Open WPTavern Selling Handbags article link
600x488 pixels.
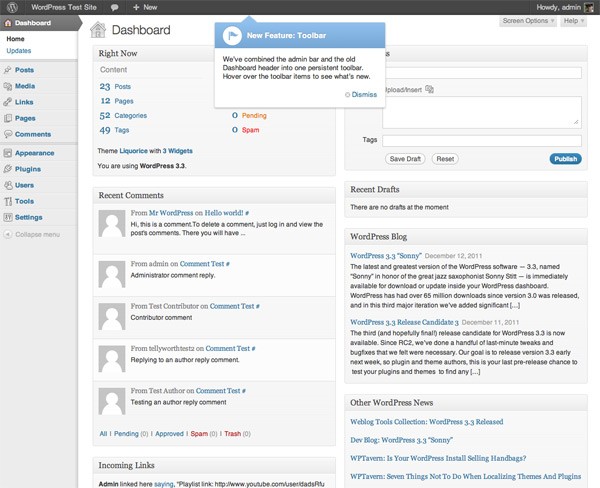point(438,458)
